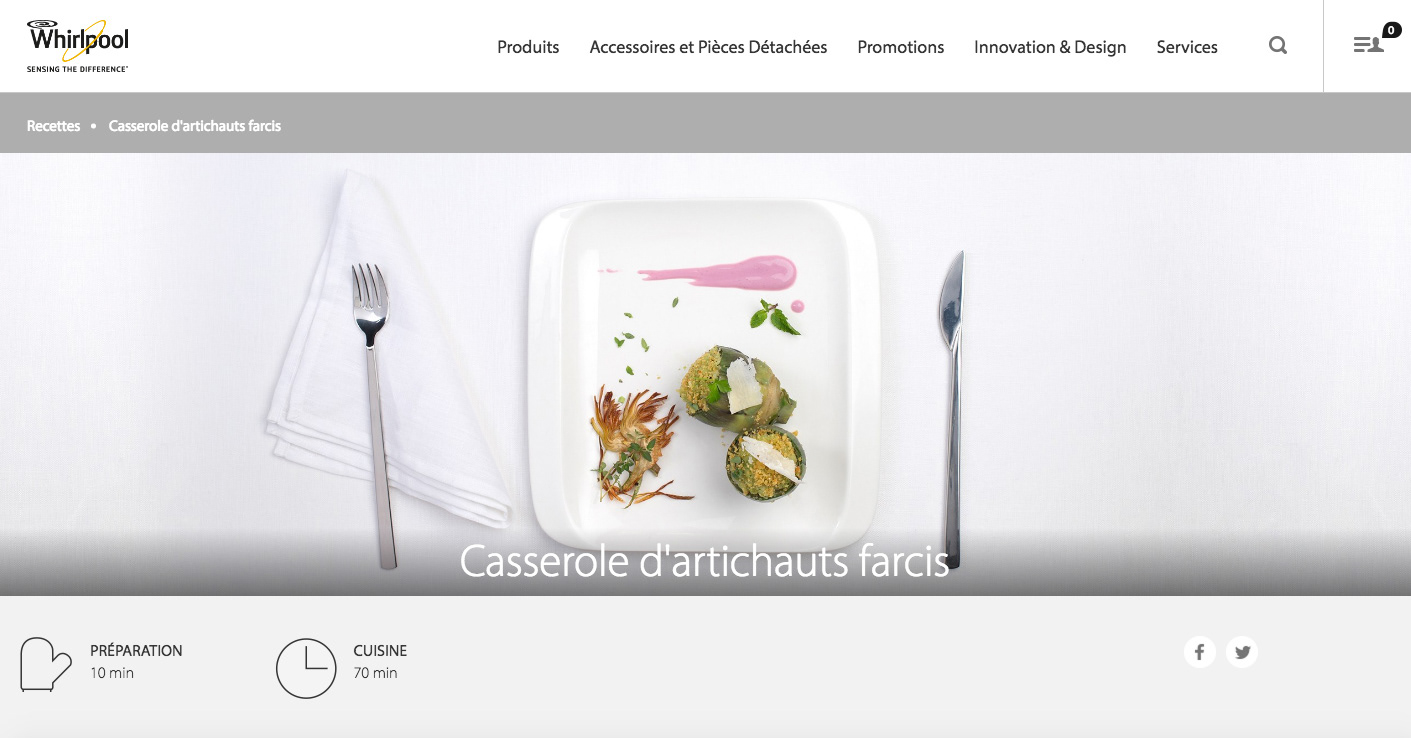
Task: Click the 70 min cooking time text
Action: point(375,673)
